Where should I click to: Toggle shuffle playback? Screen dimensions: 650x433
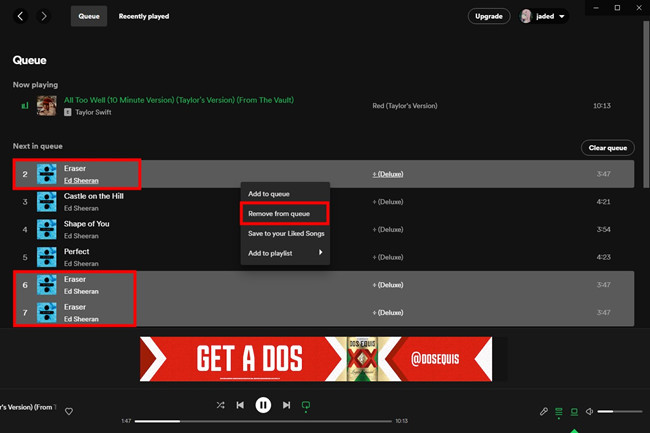point(221,405)
